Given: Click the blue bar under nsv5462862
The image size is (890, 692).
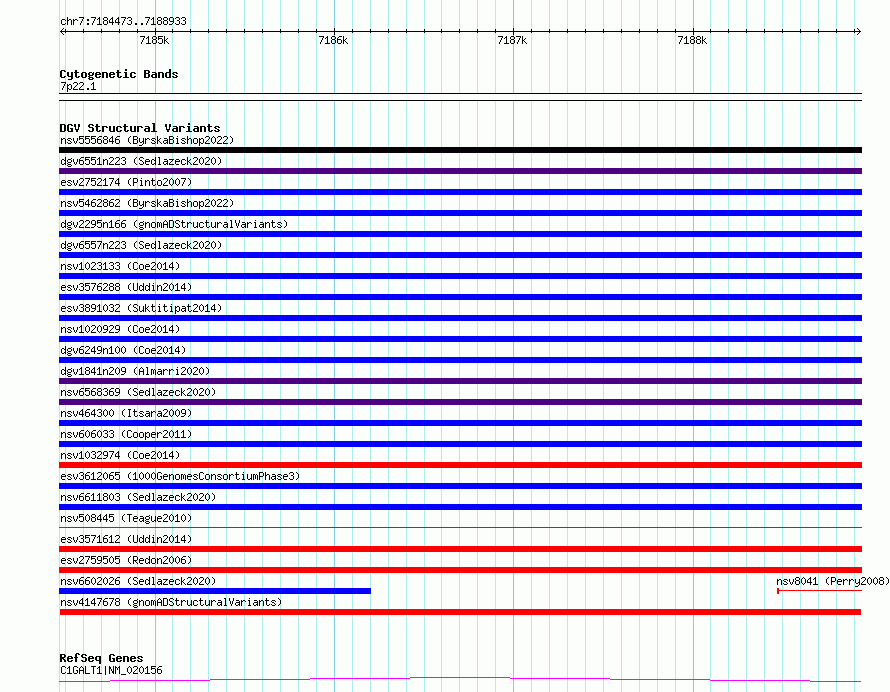Looking at the screenshot, I should point(460,213).
